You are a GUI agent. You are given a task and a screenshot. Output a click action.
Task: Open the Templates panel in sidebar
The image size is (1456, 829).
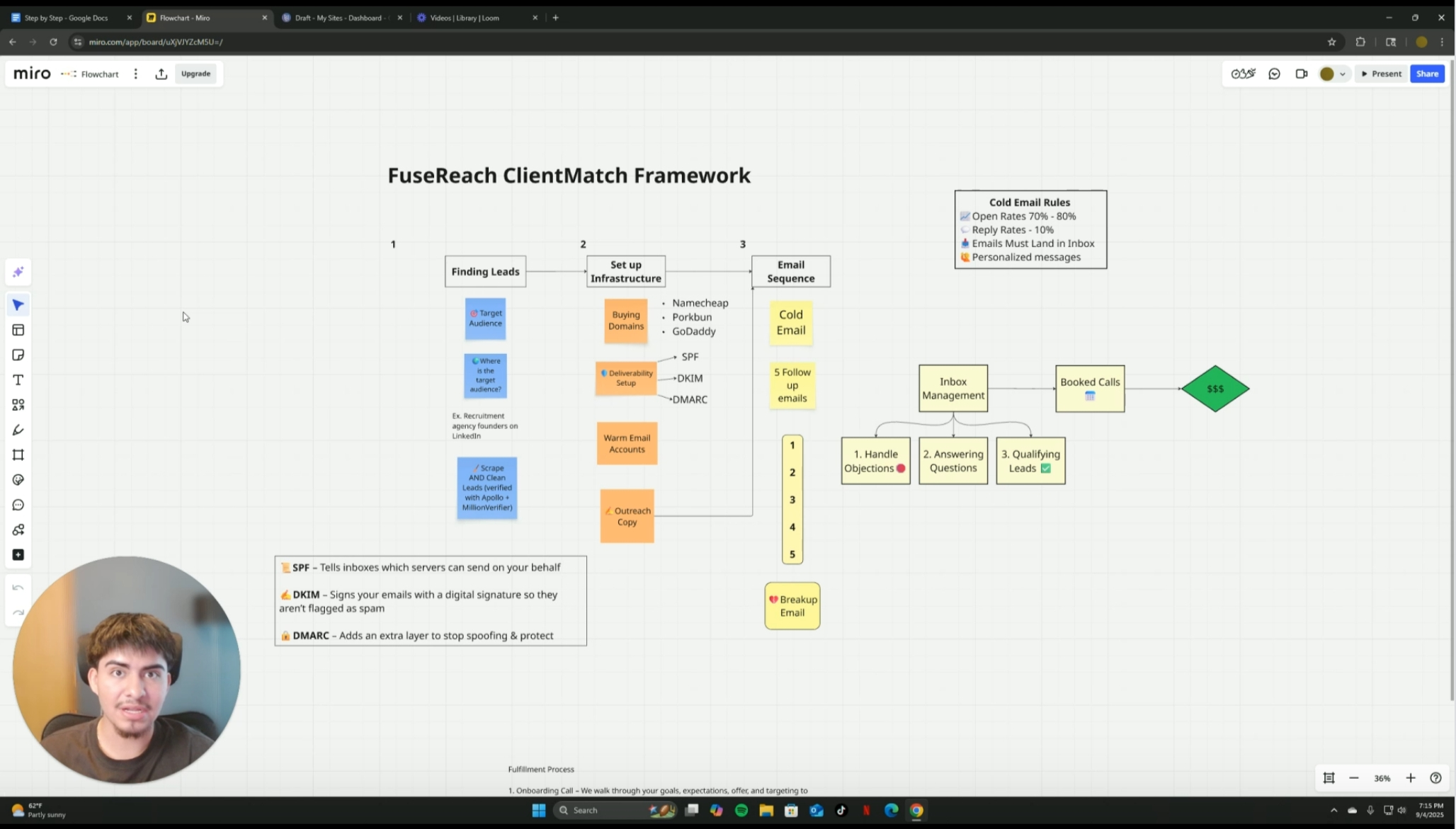[18, 330]
